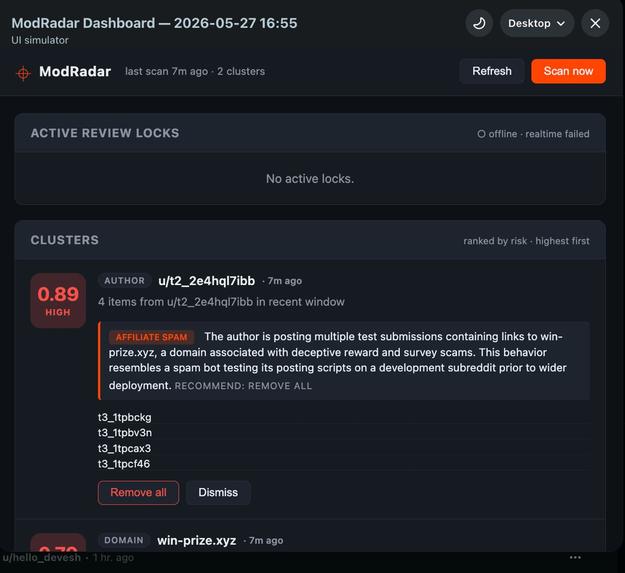Screen dimensions: 625x573
Task: Dismiss the u/t2_2e4hql7ibb cluster
Action: (218, 493)
